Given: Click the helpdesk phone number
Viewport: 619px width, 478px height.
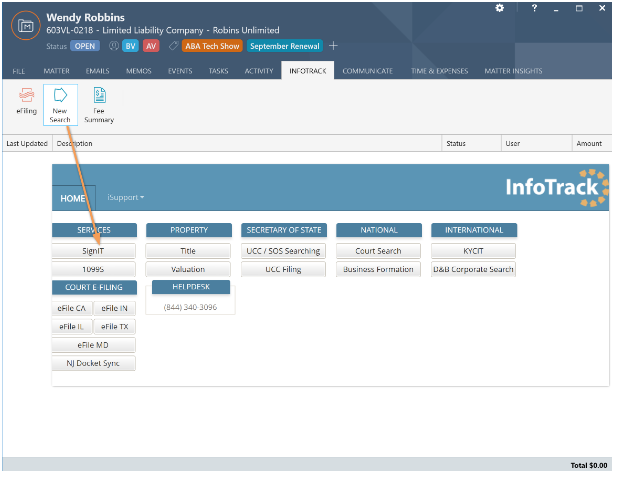Looking at the screenshot, I should coord(190,307).
